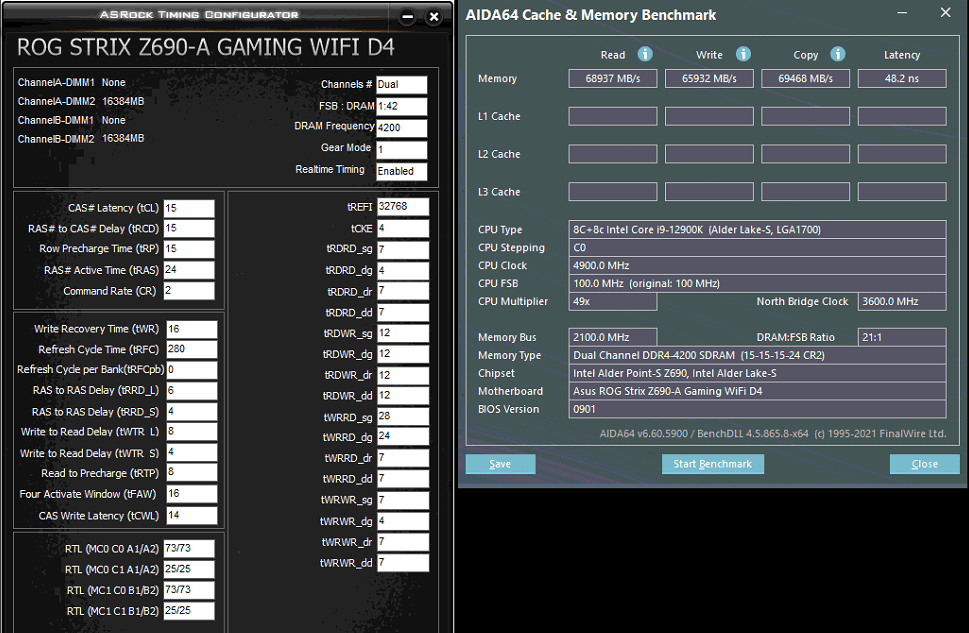Click the tRRD_L value field
This screenshot has height=633, width=969.
(x=192, y=391)
